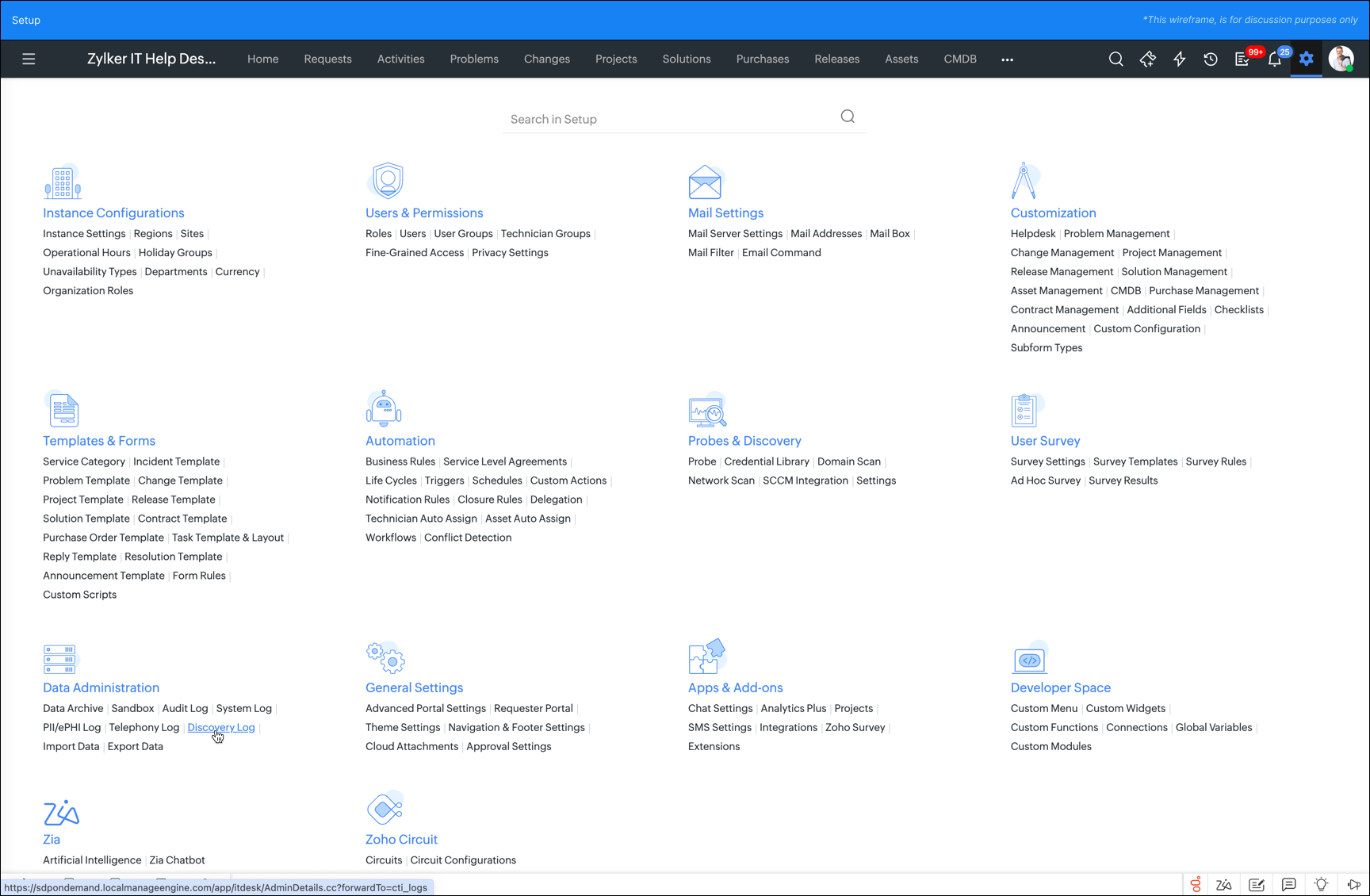Click the Zylker IT Help Desk title
1370x896 pixels.
[x=151, y=59]
